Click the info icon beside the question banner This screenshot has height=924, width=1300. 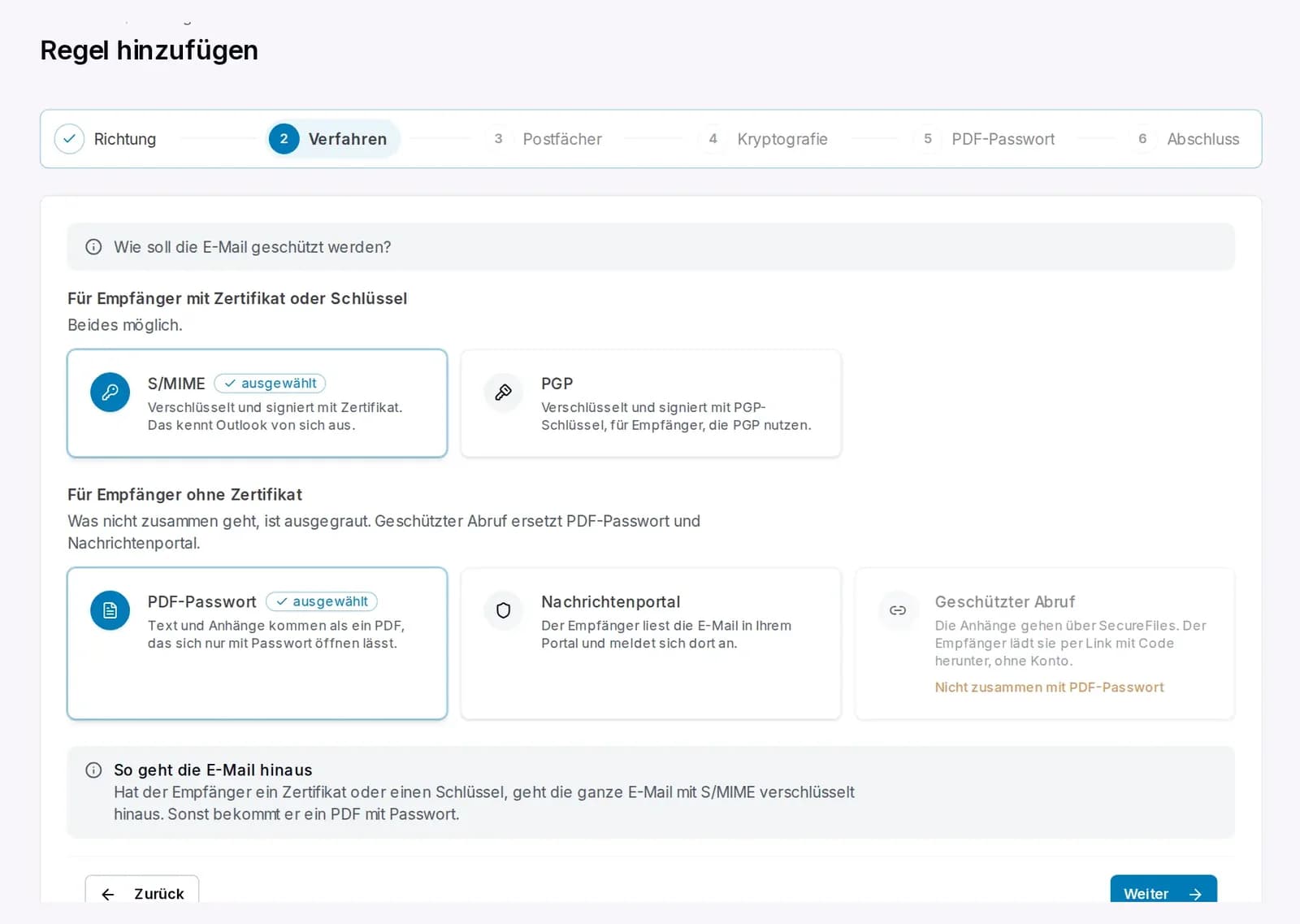pos(94,247)
